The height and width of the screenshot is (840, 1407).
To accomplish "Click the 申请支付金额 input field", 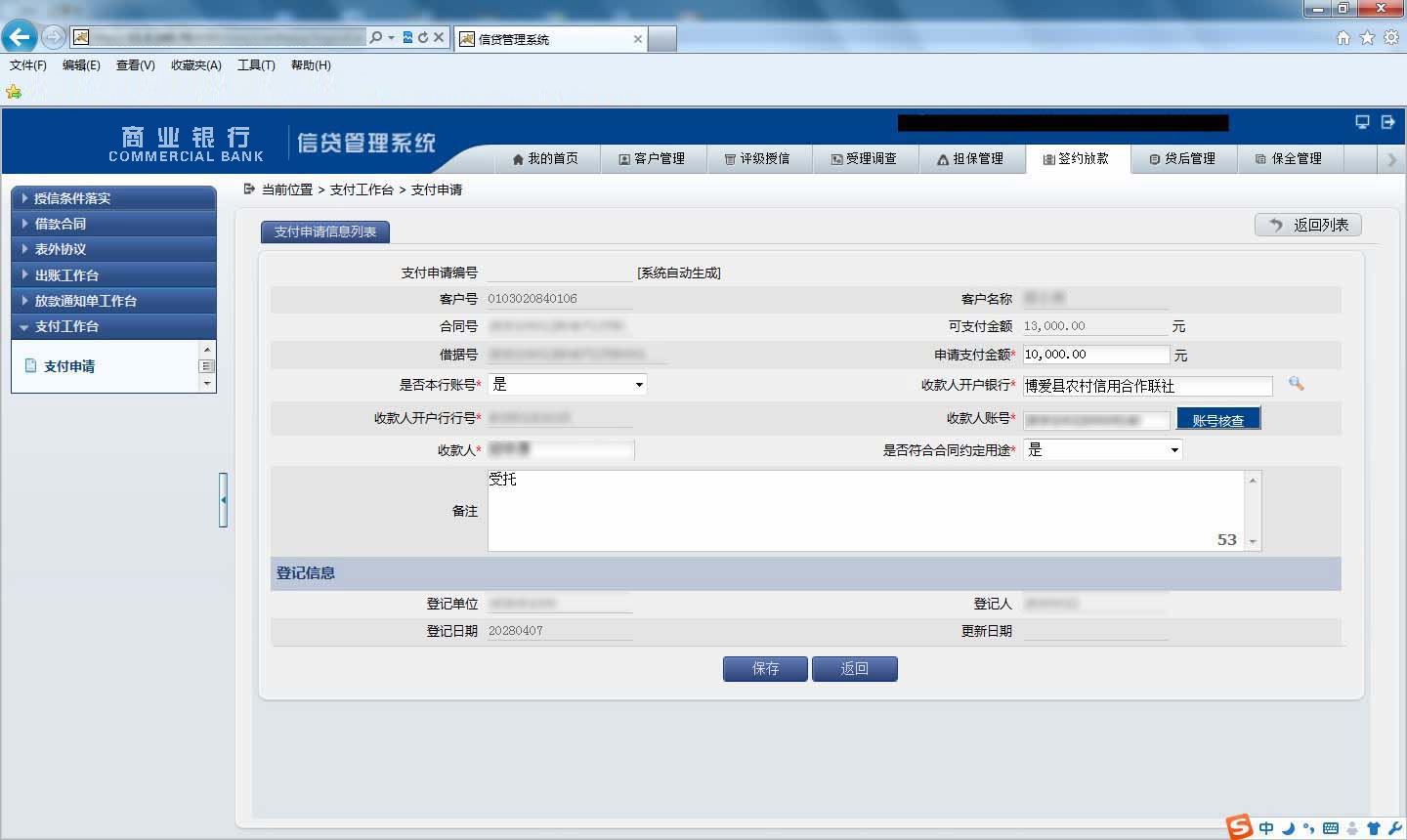I will (x=1096, y=355).
